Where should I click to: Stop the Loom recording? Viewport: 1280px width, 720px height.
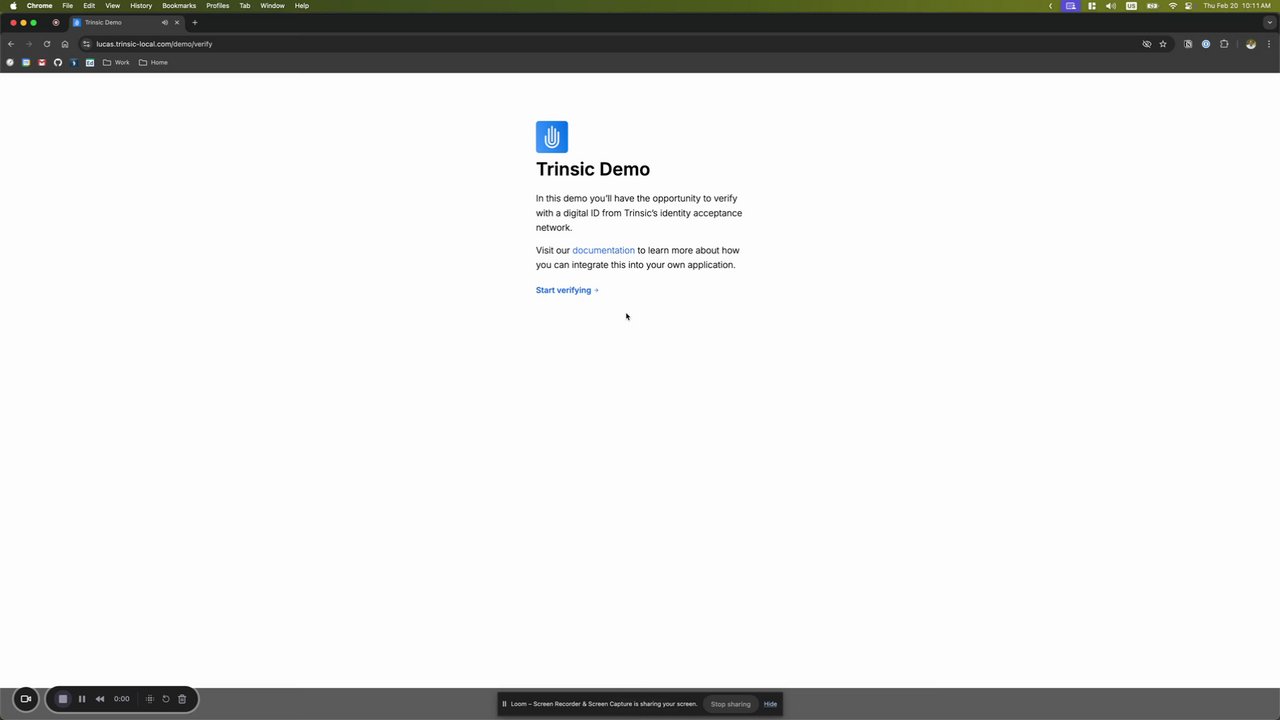[62, 699]
